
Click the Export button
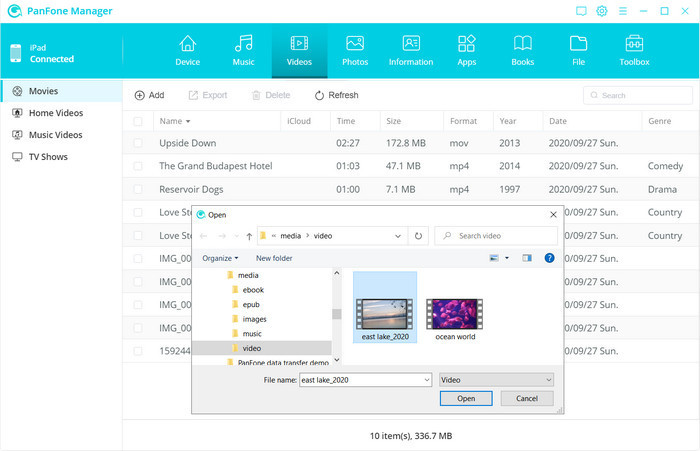pos(208,95)
